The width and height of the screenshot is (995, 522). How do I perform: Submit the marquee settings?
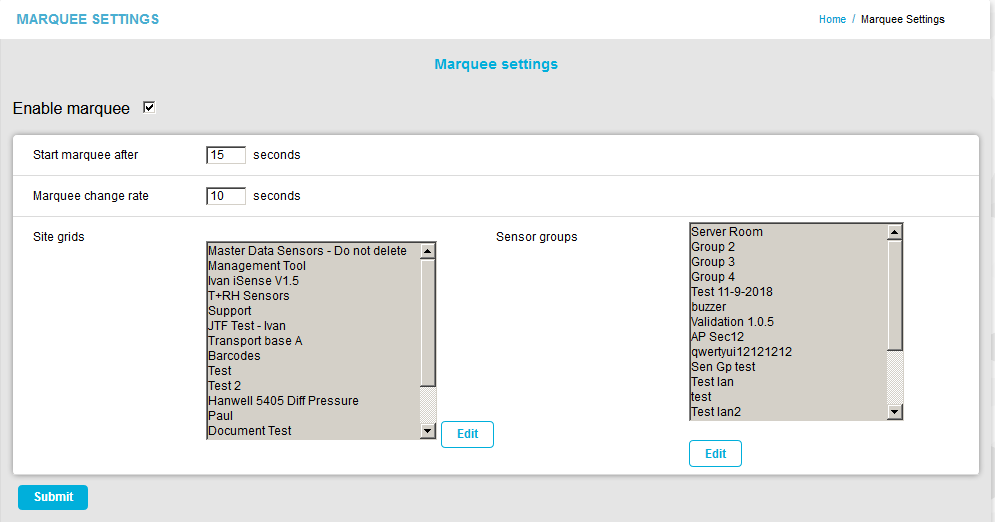click(x=53, y=497)
